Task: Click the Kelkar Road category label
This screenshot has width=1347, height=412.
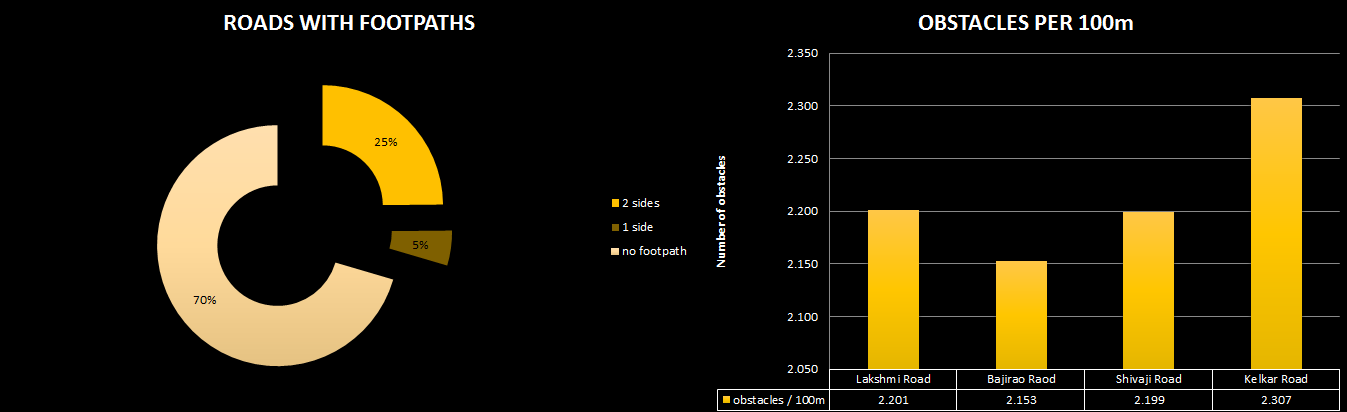Action: (1277, 379)
